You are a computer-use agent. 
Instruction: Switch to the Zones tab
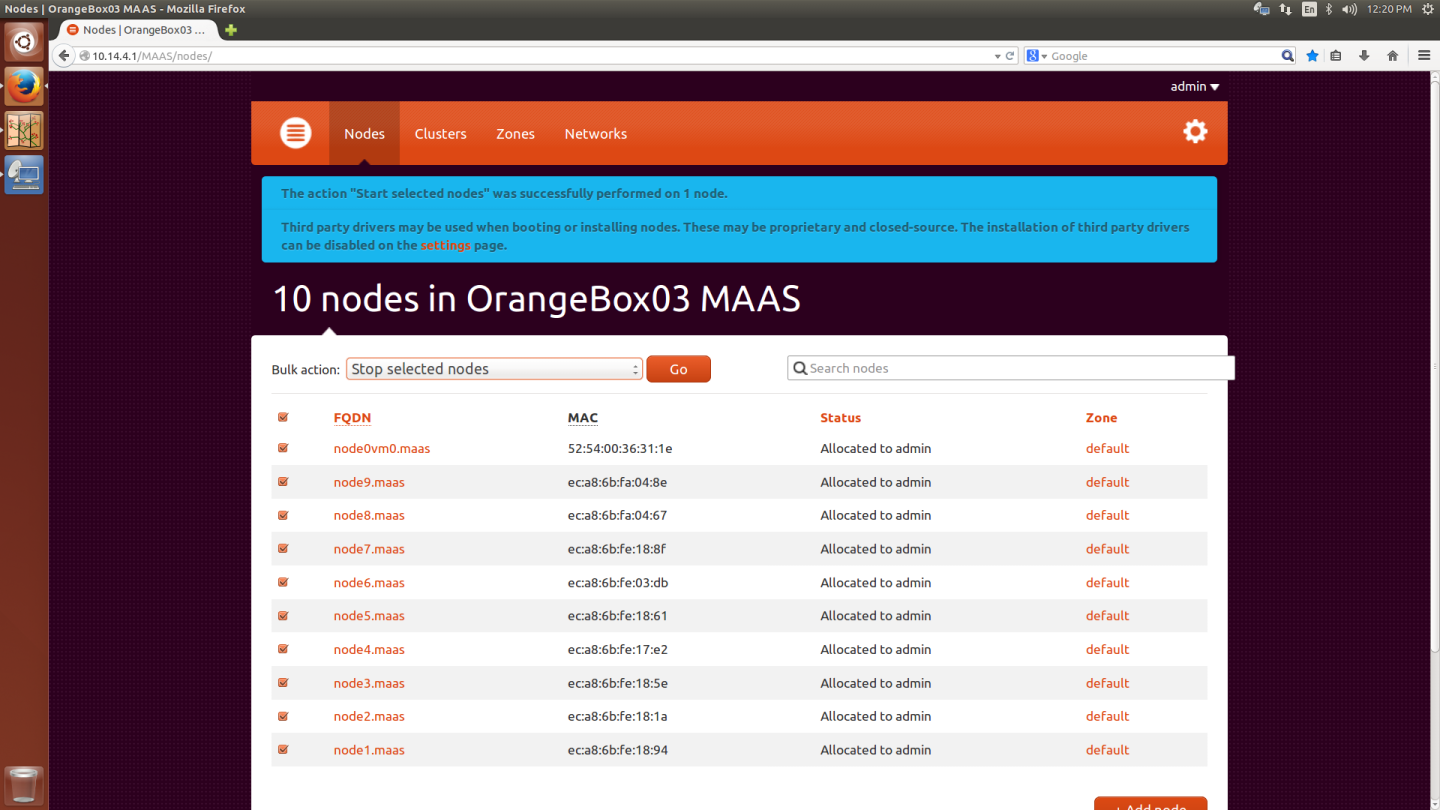pyautogui.click(x=515, y=133)
